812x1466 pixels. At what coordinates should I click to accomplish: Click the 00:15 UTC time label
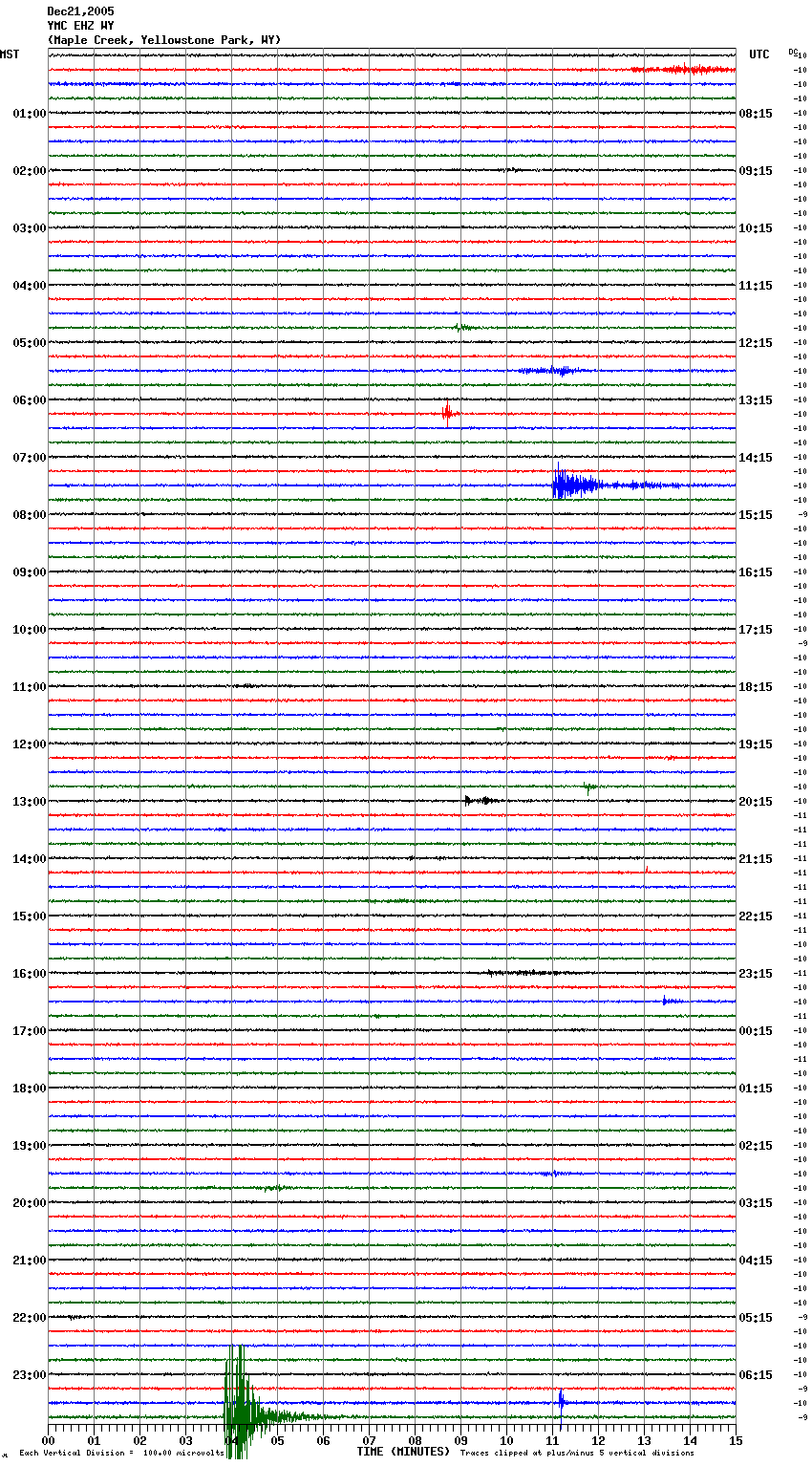(756, 1031)
